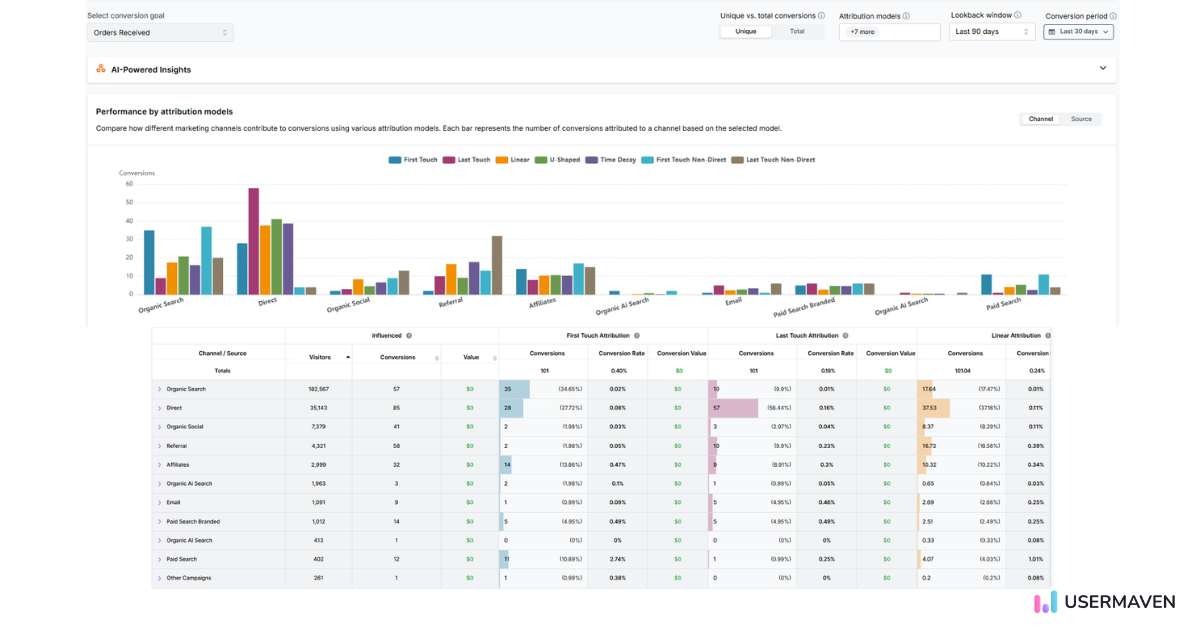
Task: Click info icon next to Influenced header
Action: 409,336
